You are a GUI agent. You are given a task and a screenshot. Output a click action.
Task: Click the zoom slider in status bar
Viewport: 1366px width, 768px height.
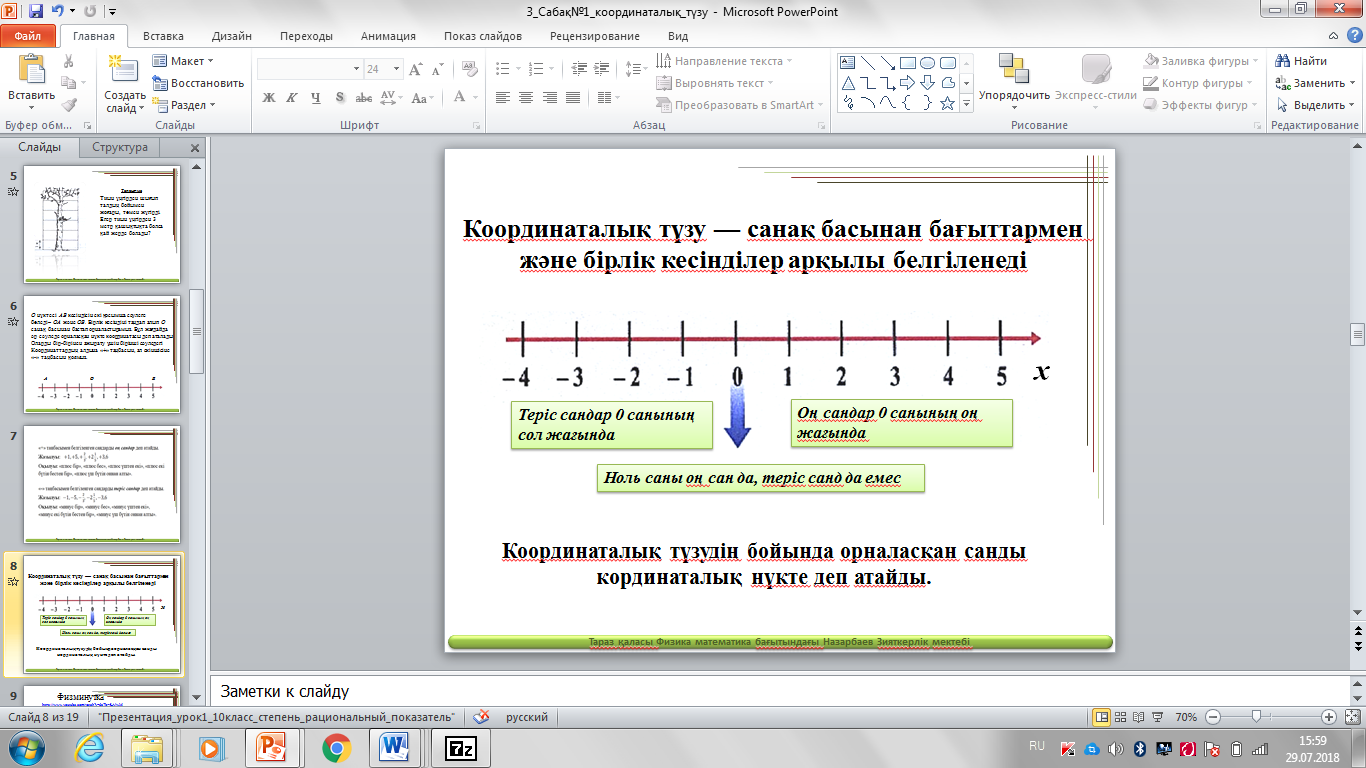(1256, 717)
